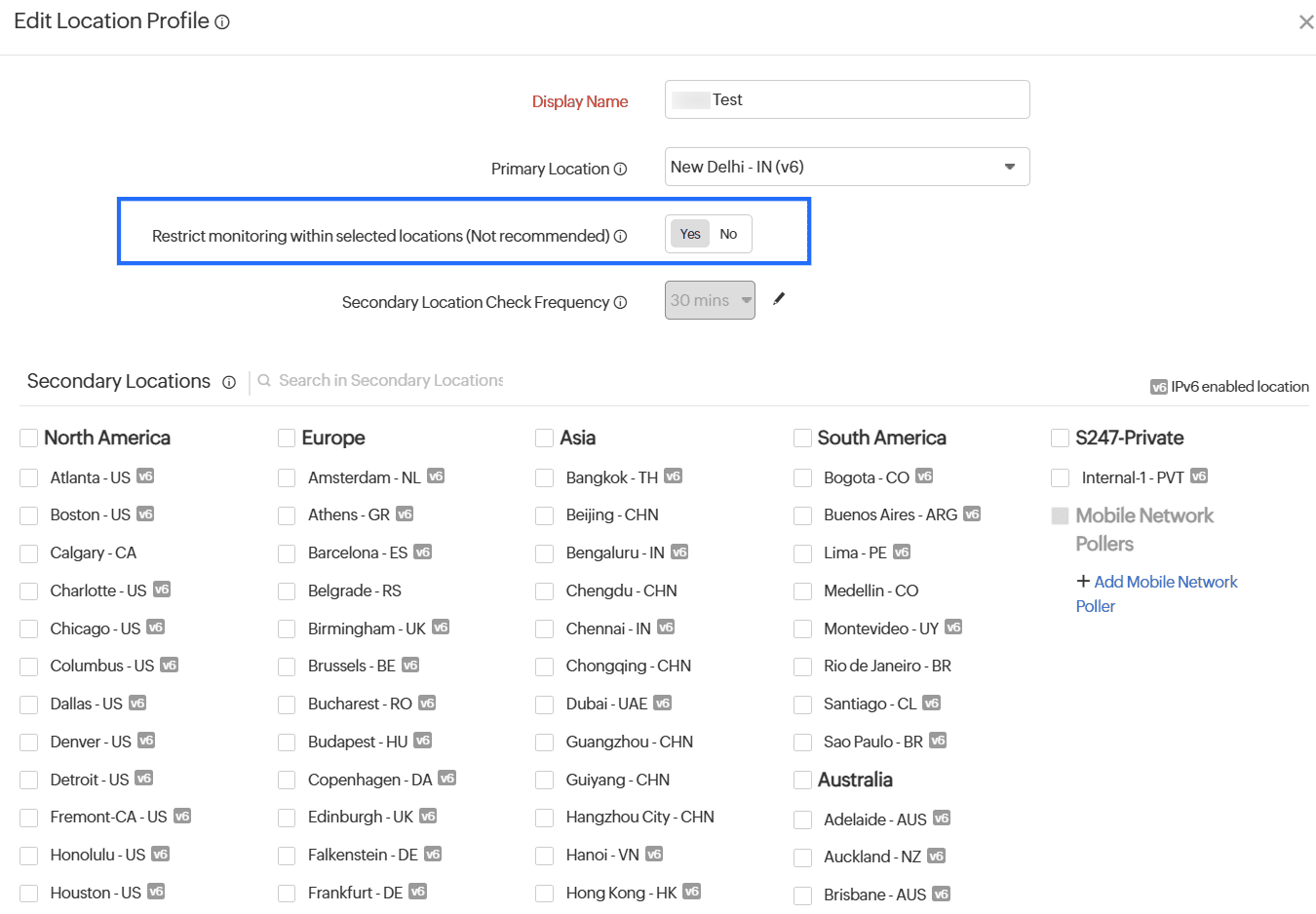Set restrict monitoring toggle to No

pos(728,234)
